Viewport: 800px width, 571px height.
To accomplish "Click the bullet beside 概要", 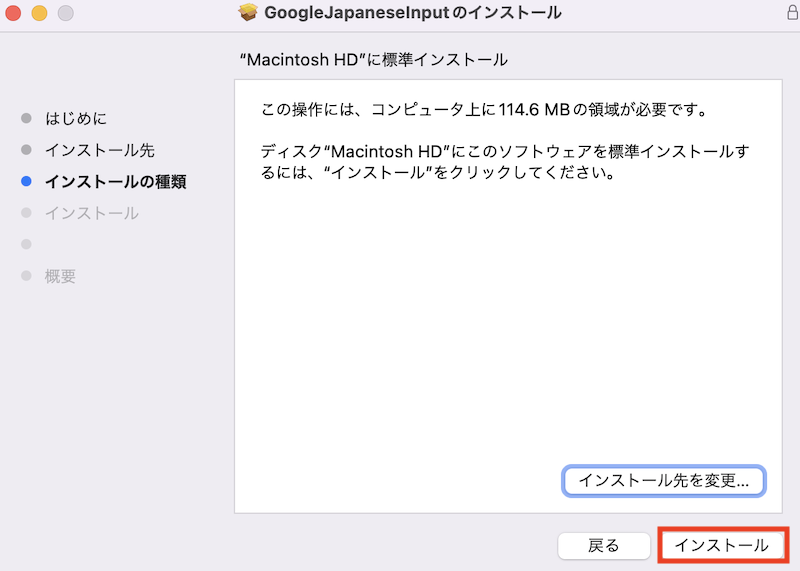I will (x=27, y=276).
